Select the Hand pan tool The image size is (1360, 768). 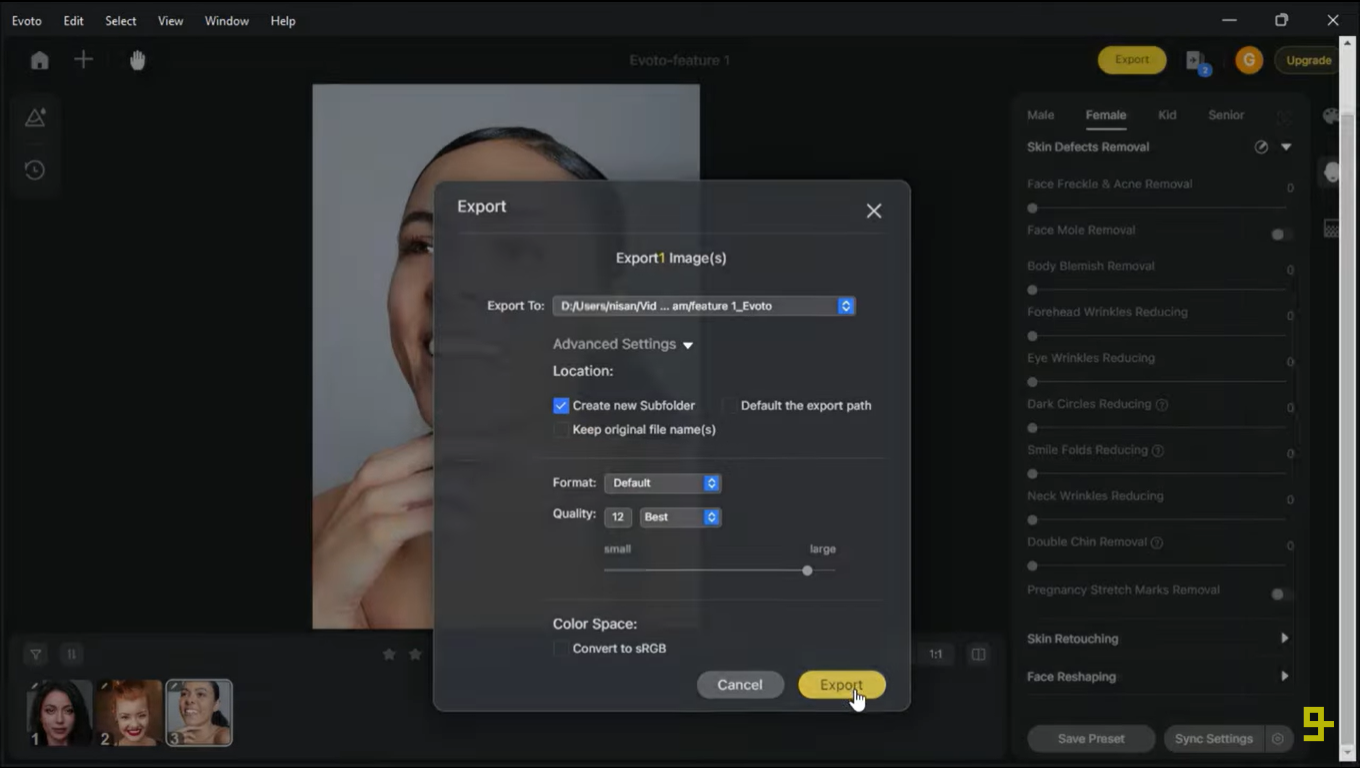point(137,60)
